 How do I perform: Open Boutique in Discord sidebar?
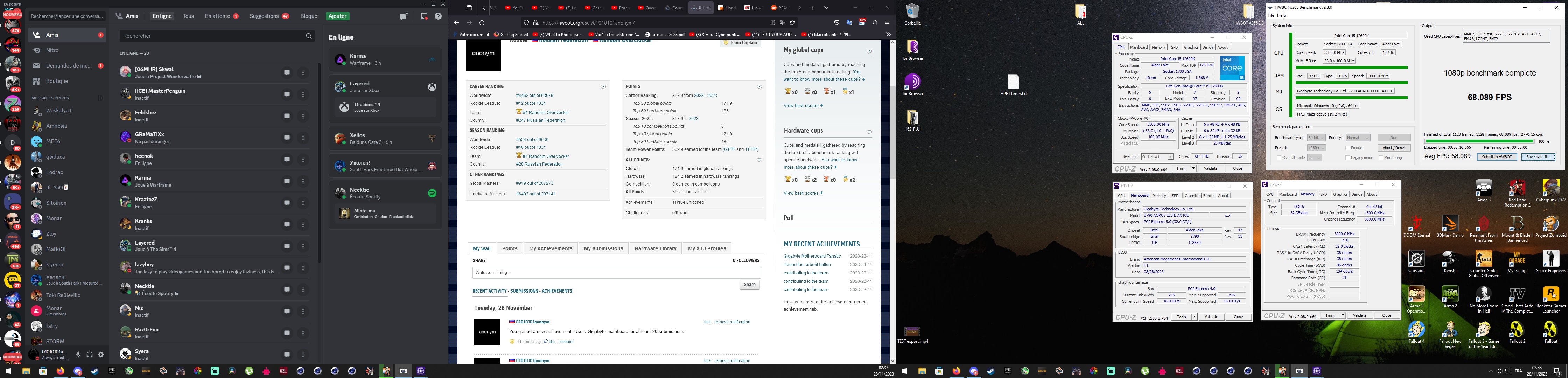click(67, 81)
